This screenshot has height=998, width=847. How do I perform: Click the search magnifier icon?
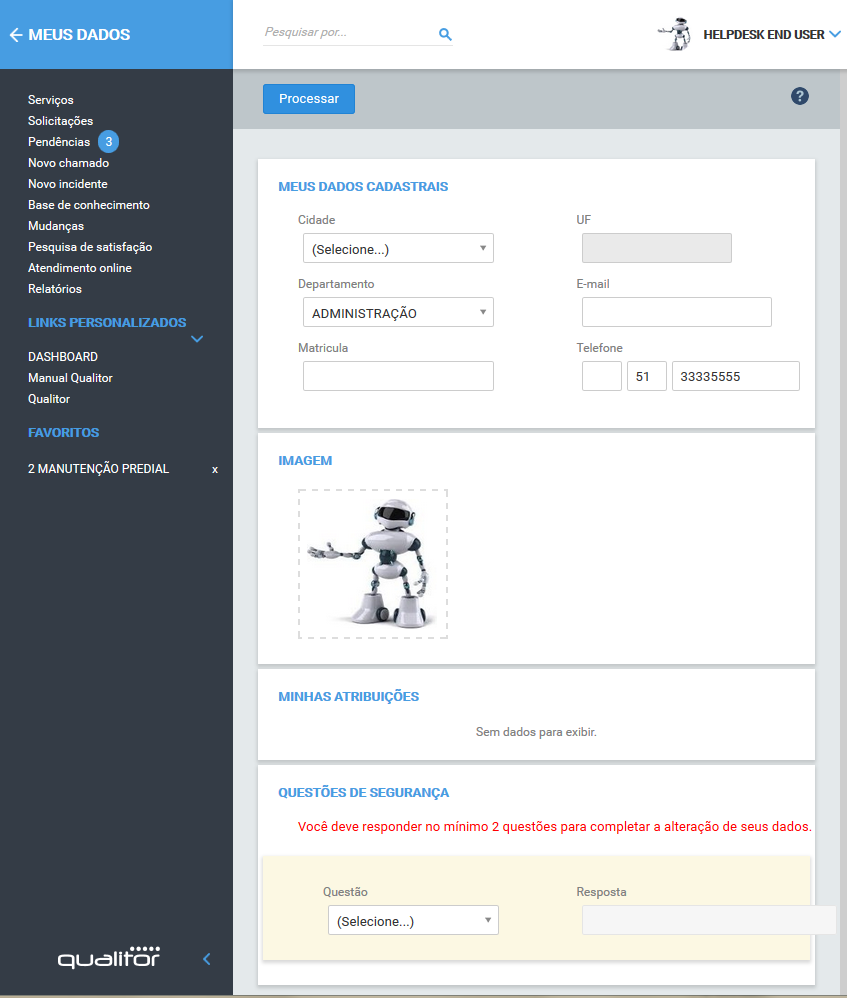pyautogui.click(x=445, y=34)
